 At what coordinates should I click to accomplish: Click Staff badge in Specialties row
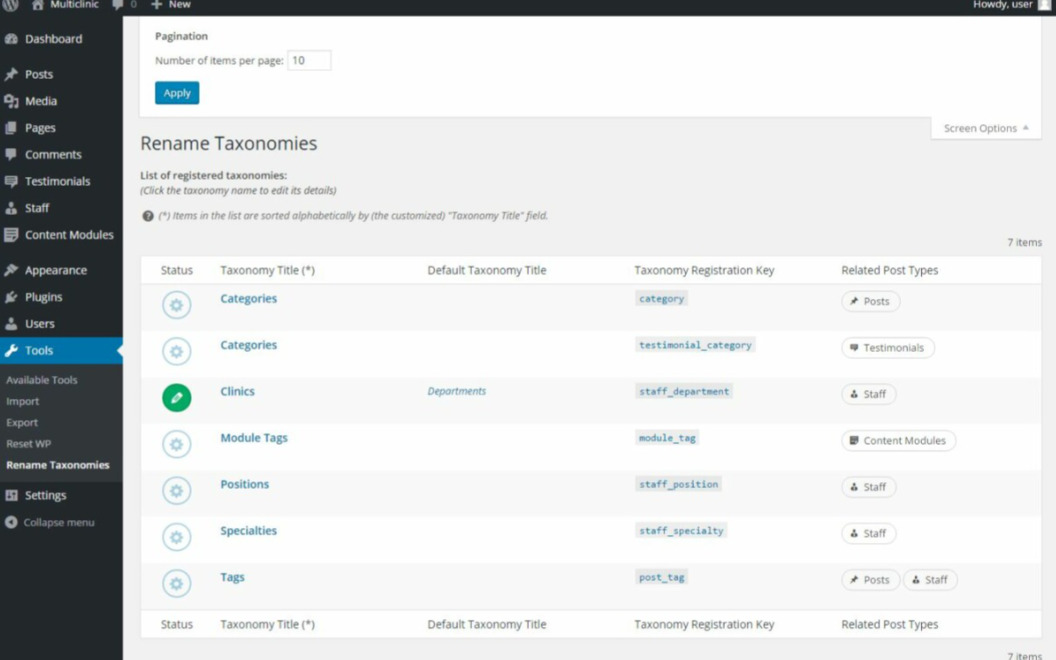point(869,533)
